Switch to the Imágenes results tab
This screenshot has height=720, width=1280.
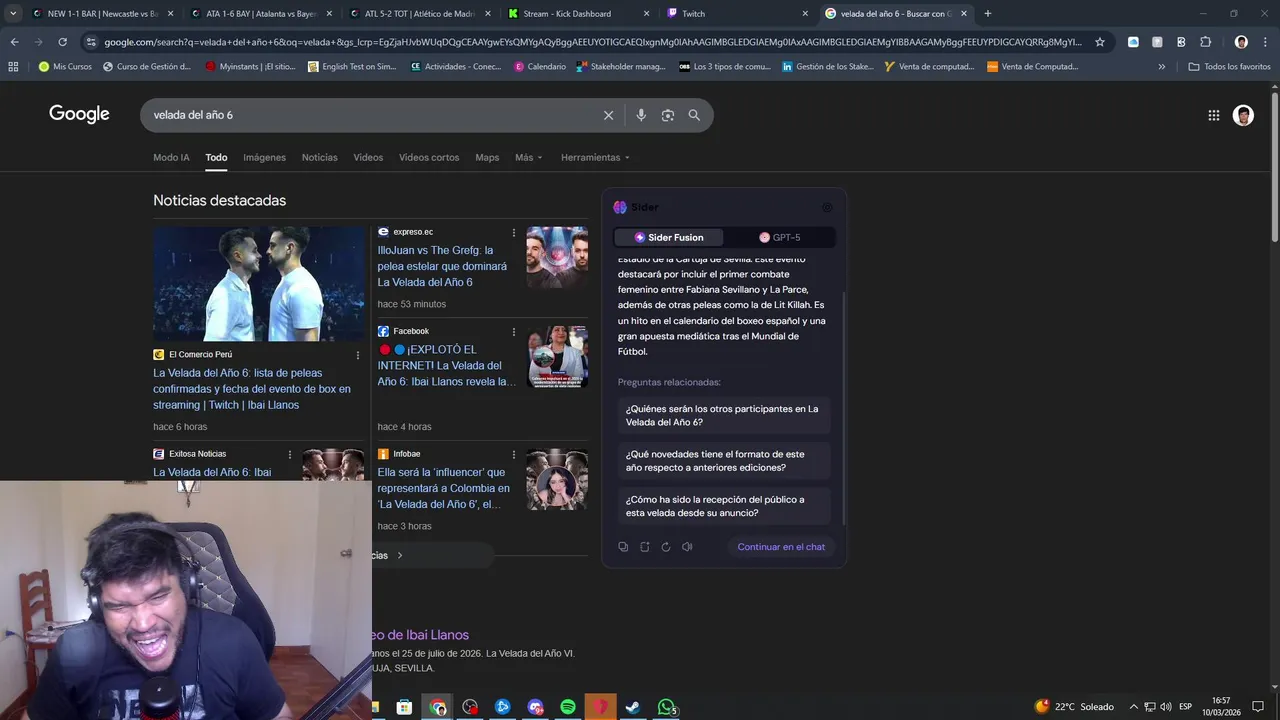point(264,158)
